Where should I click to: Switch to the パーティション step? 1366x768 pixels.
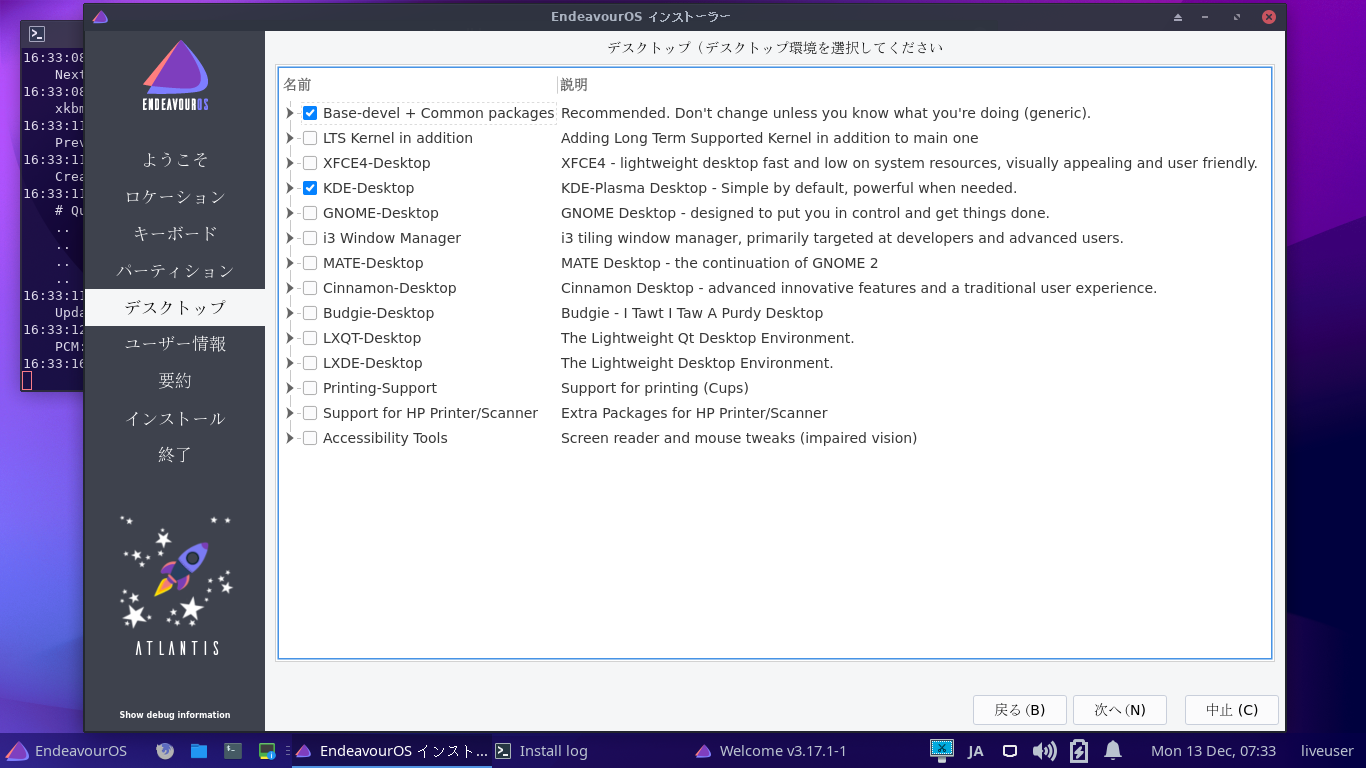[x=175, y=271]
